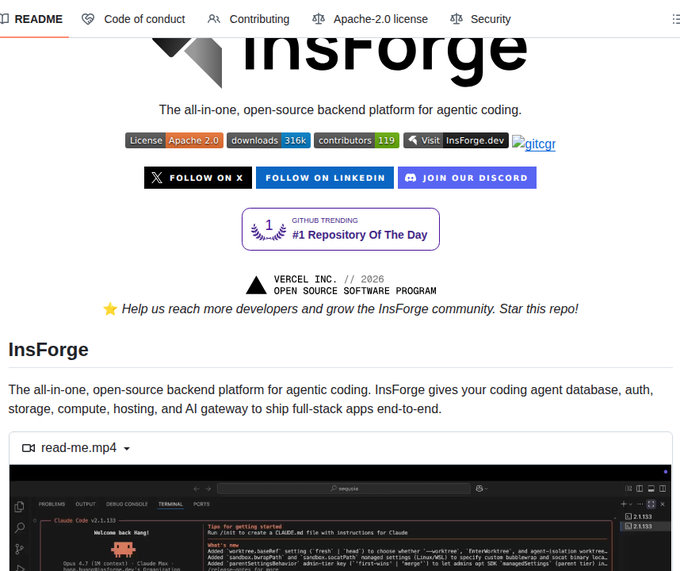Click the source control icon in video sidebar
The image size is (680, 571).
[19, 549]
